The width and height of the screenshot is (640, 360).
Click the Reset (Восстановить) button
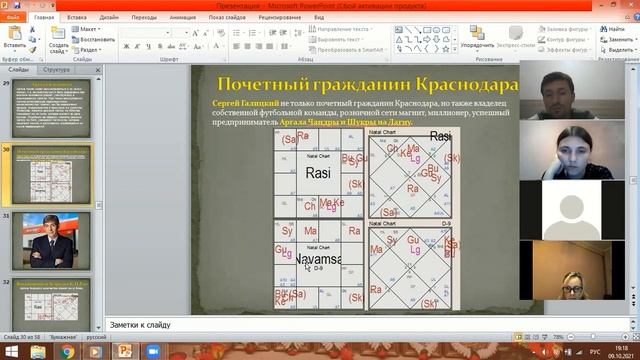click(x=93, y=40)
